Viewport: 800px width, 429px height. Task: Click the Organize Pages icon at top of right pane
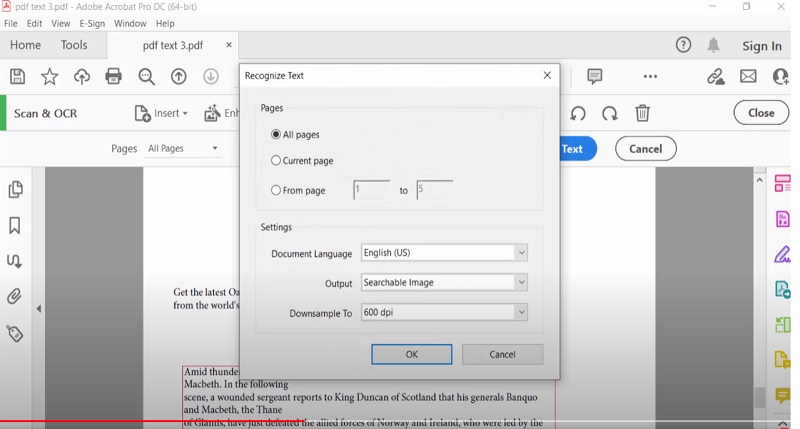pos(782,183)
